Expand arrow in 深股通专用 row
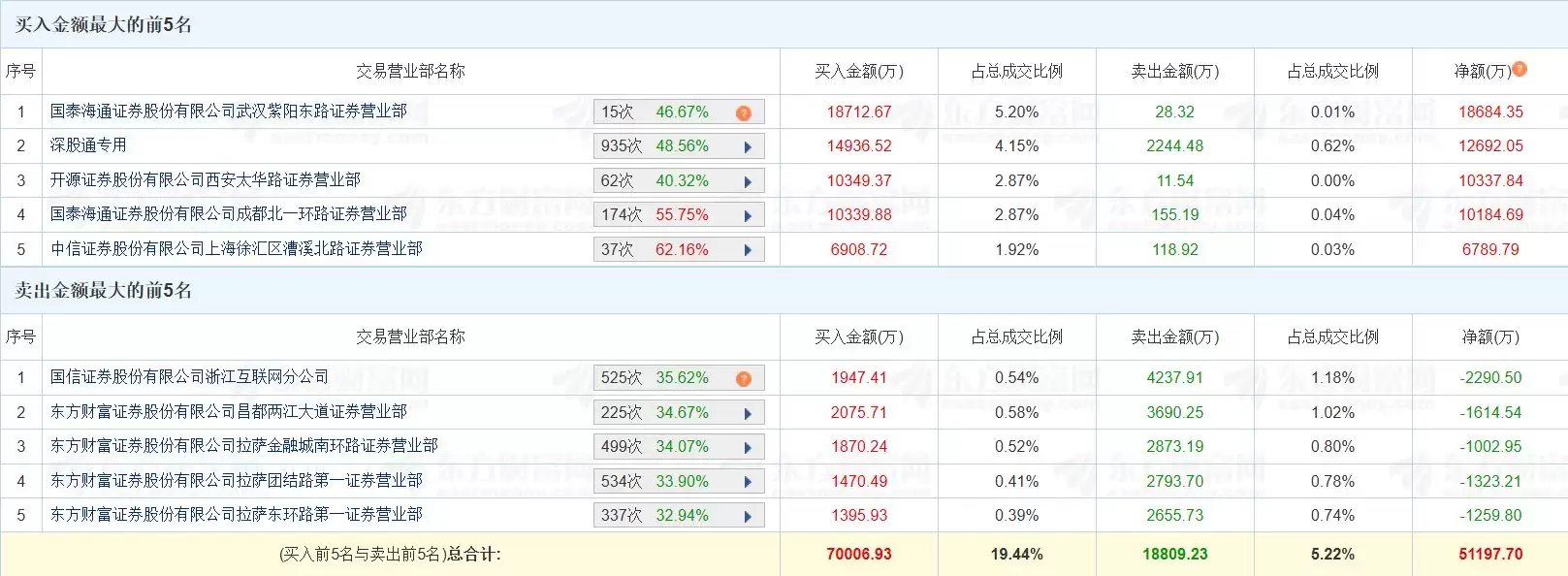Viewport: 1568px width, 576px height. pos(748,147)
